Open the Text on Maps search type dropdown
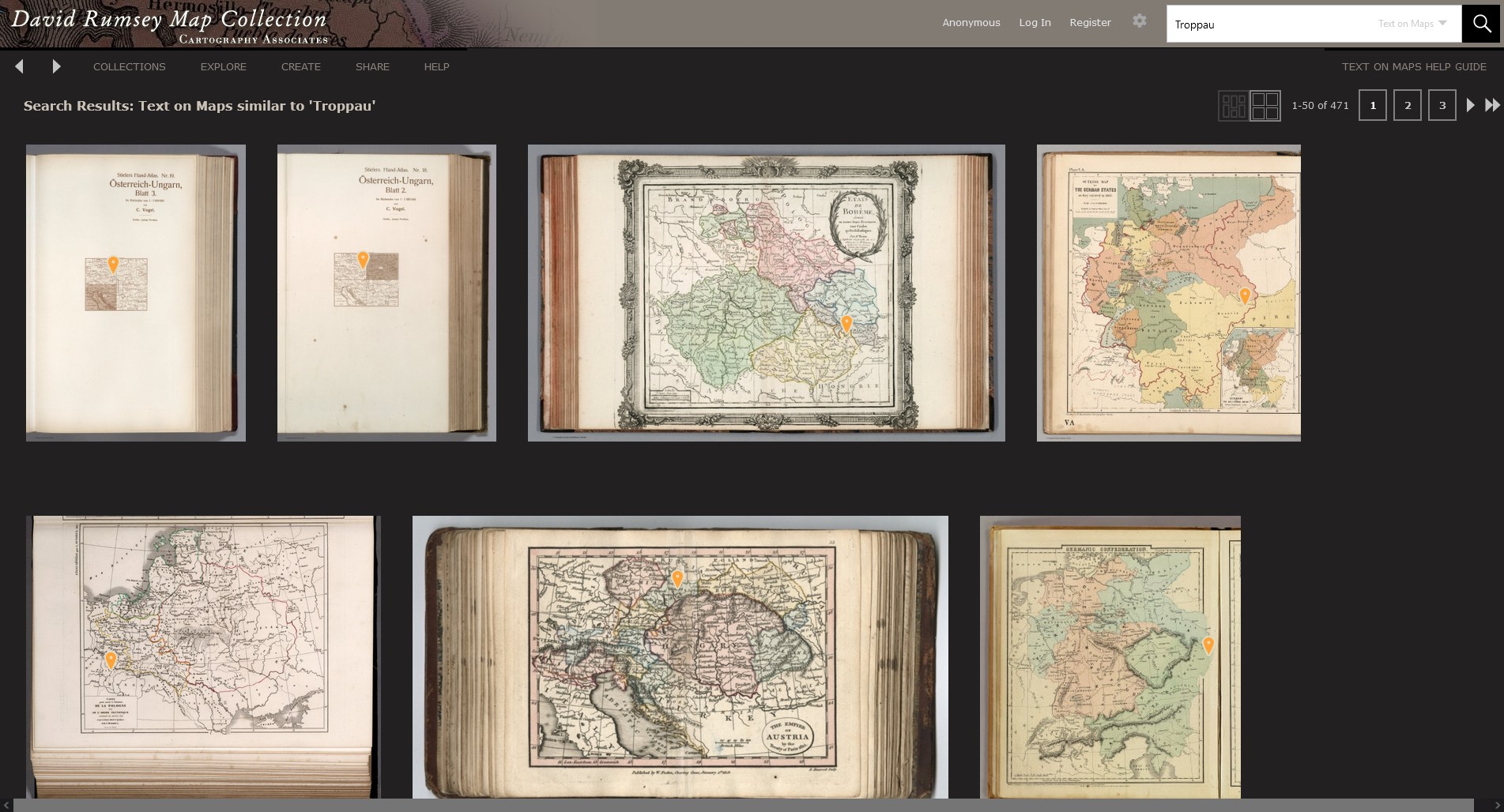The width and height of the screenshot is (1504, 812). pyautogui.click(x=1412, y=24)
